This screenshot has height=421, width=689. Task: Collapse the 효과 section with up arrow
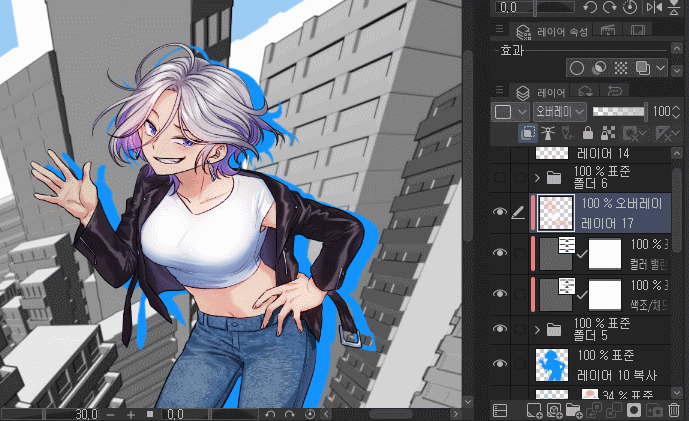pyautogui.click(x=677, y=47)
